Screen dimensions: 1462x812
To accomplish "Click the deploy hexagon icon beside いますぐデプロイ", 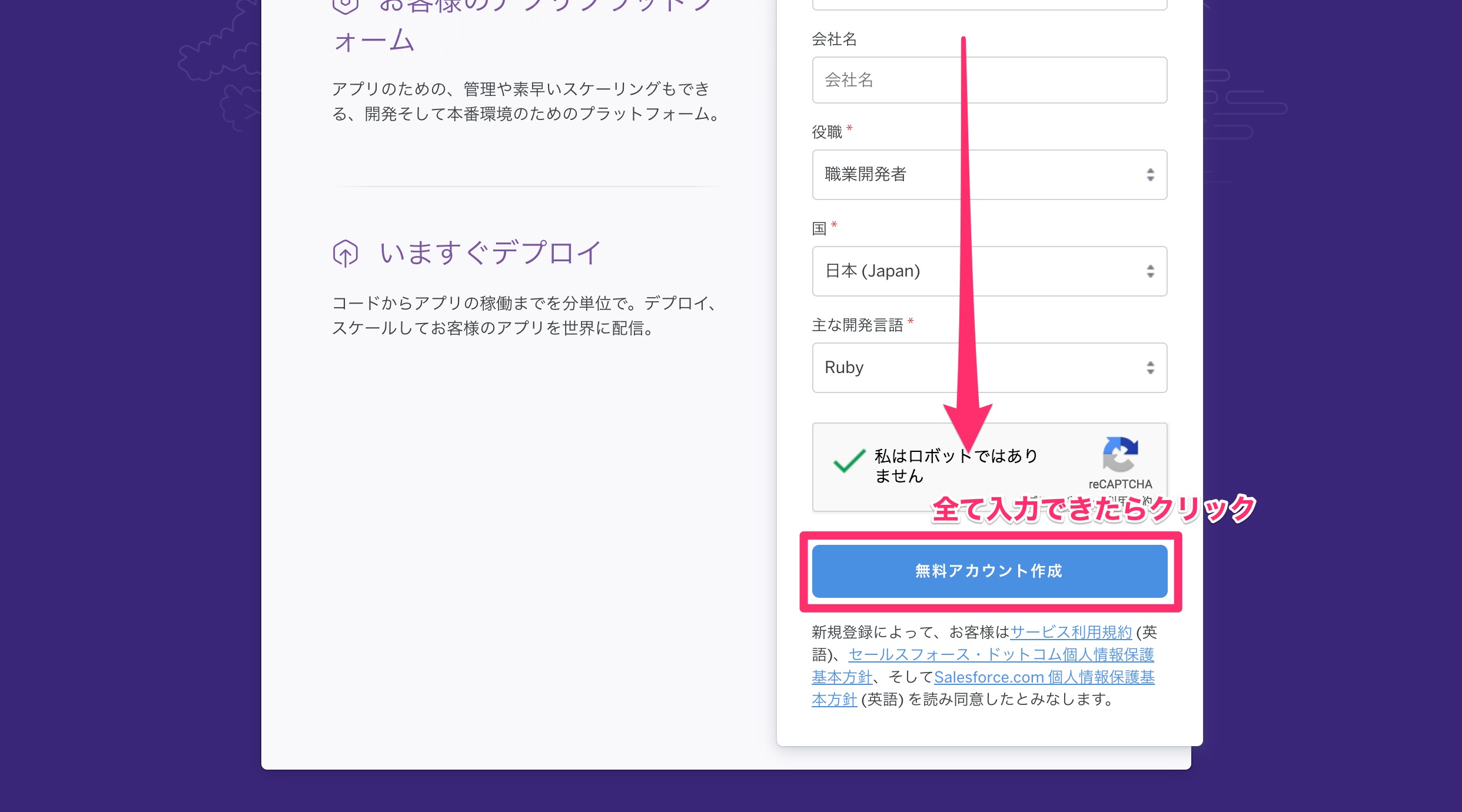I will pyautogui.click(x=345, y=254).
